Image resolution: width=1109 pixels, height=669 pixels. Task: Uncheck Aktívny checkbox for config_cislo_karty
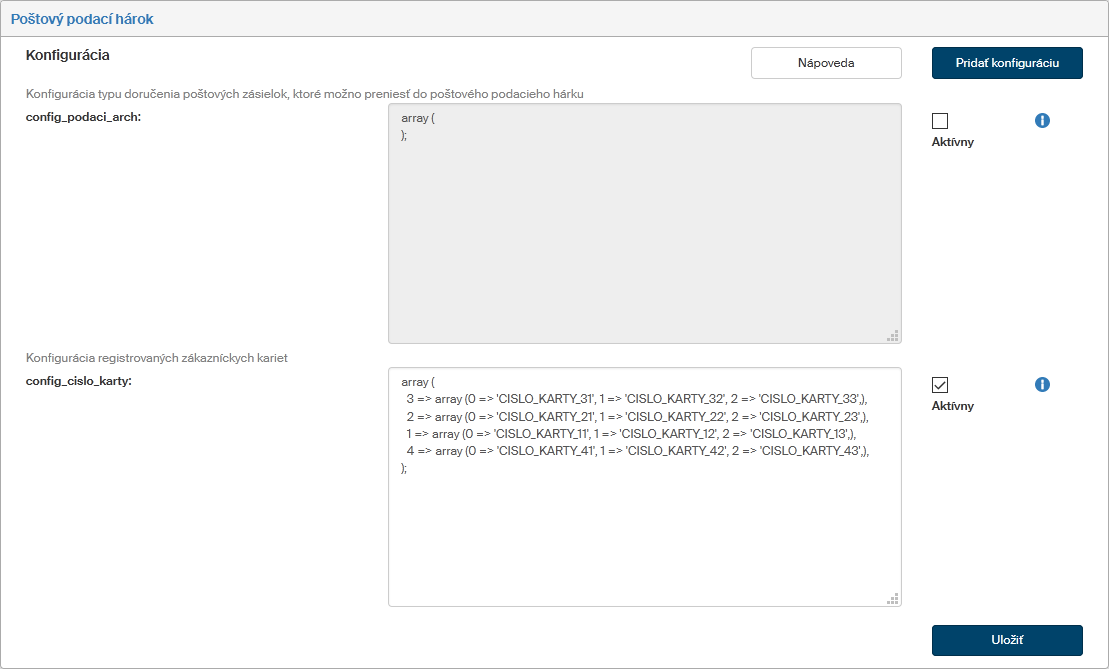click(940, 385)
